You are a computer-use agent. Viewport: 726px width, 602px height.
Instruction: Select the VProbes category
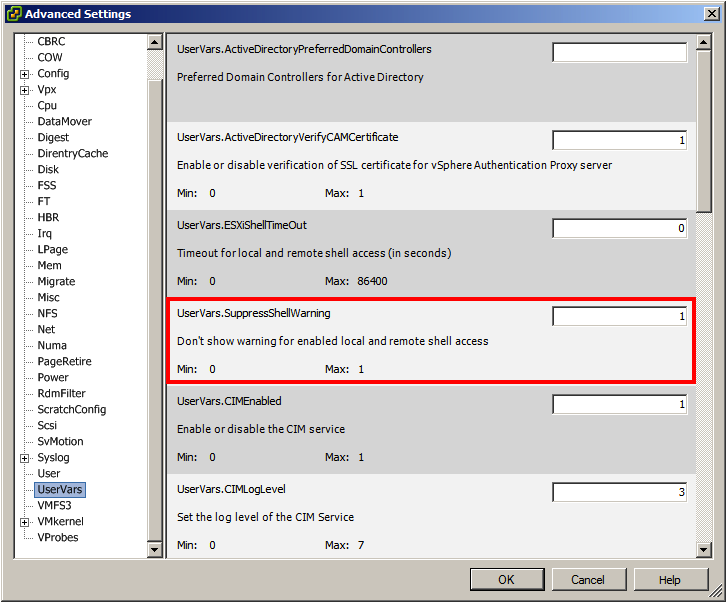point(58,537)
